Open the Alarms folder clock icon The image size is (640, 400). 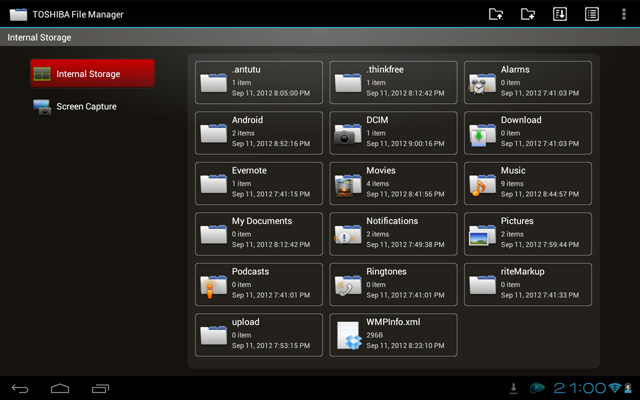click(x=482, y=84)
